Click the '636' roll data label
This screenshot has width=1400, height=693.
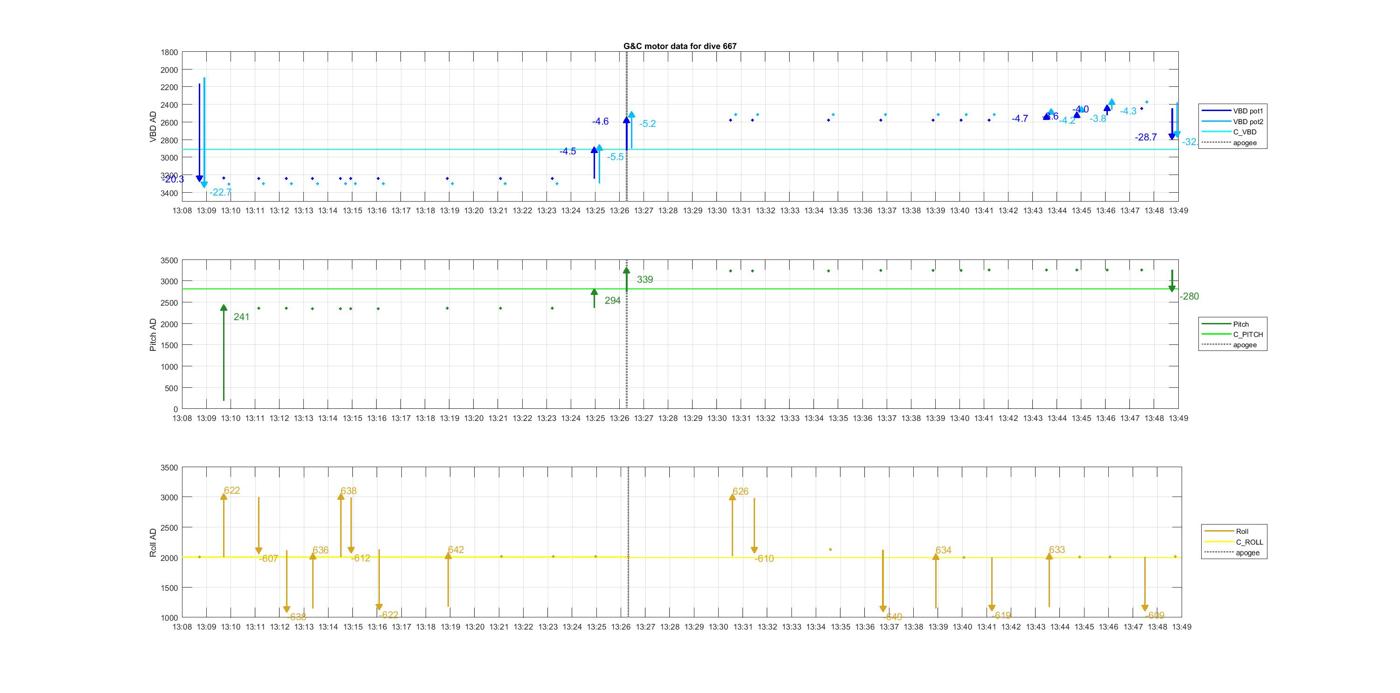(320, 550)
